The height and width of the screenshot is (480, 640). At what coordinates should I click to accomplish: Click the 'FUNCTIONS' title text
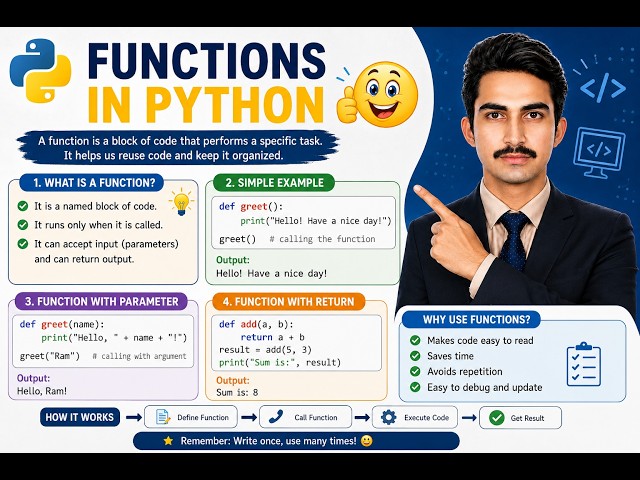click(x=207, y=60)
